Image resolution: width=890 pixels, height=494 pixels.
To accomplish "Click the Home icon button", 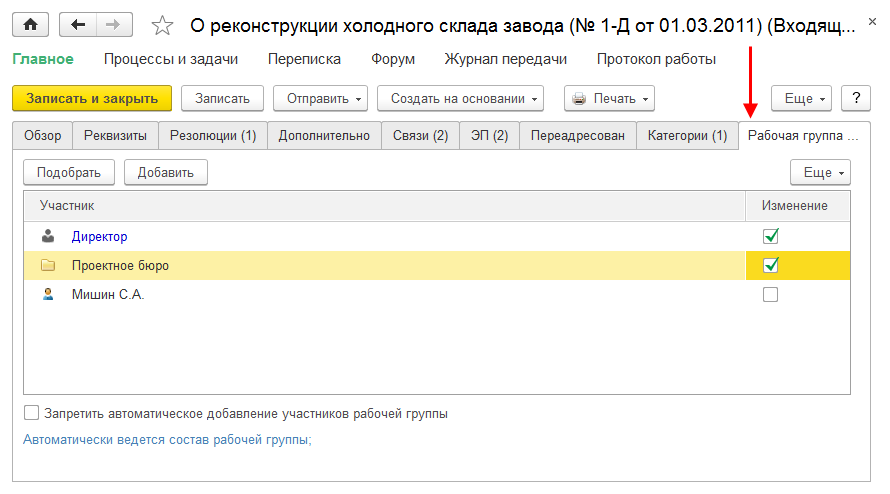I will [x=30, y=25].
